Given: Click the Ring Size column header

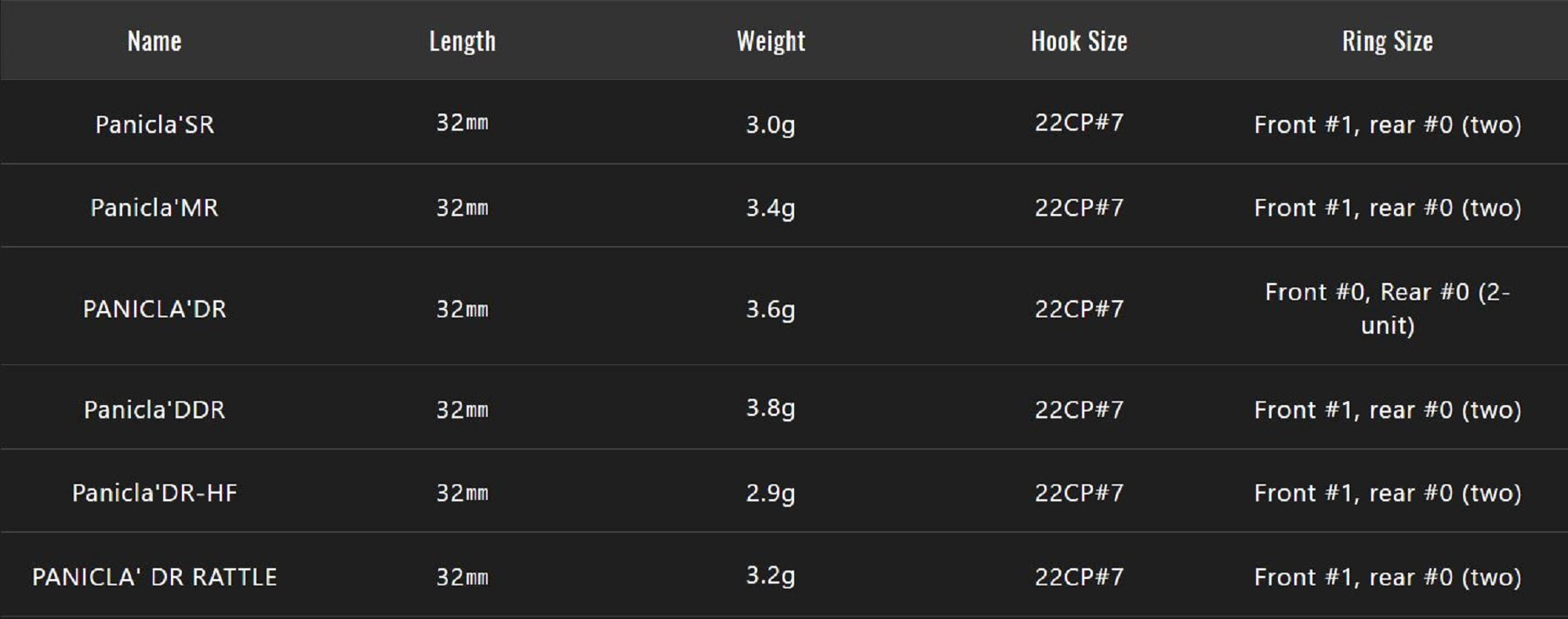Looking at the screenshot, I should 1387,42.
